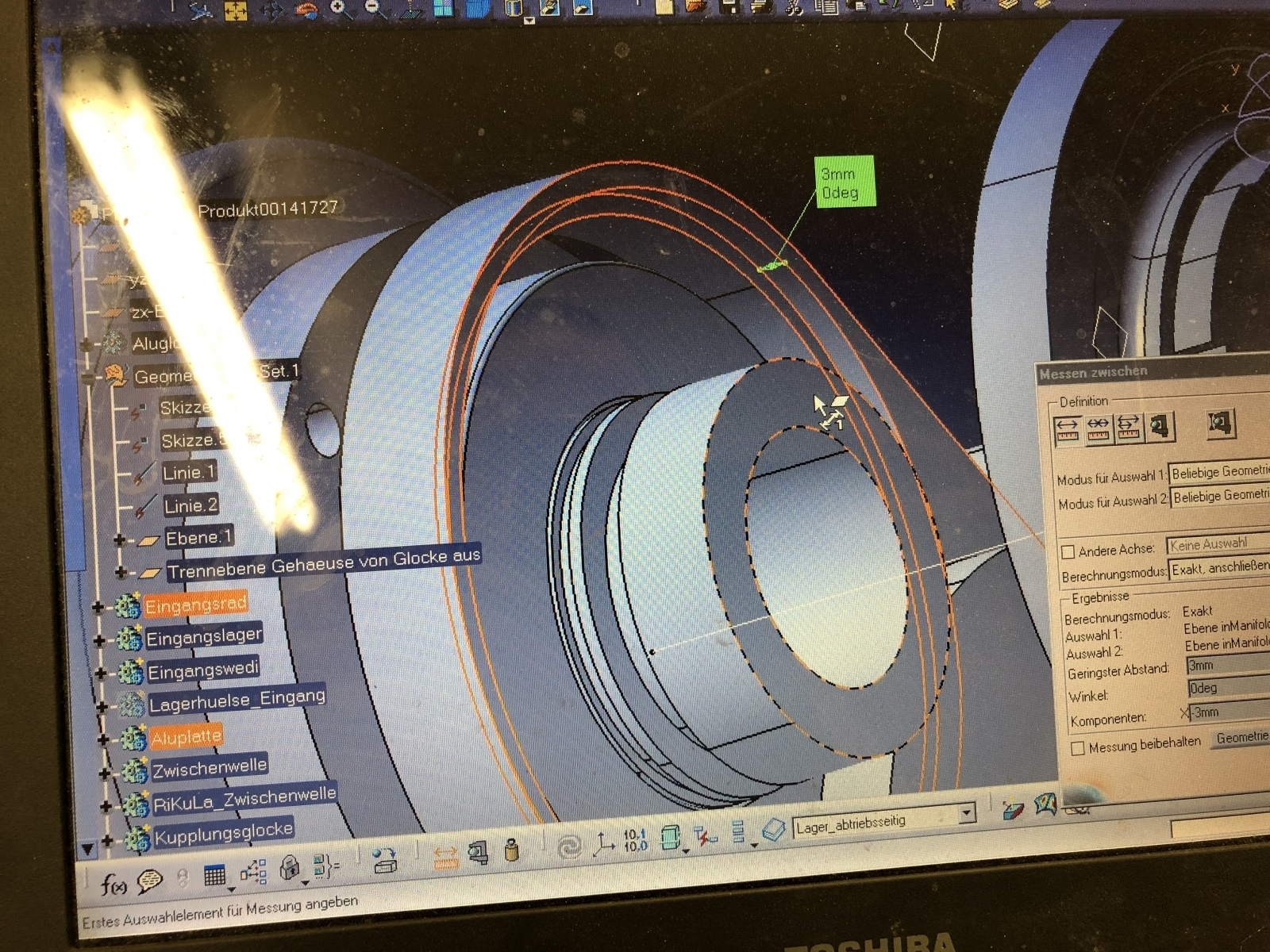Click the Geometrie button in dialog
This screenshot has width=1270, height=952.
coord(1241,738)
